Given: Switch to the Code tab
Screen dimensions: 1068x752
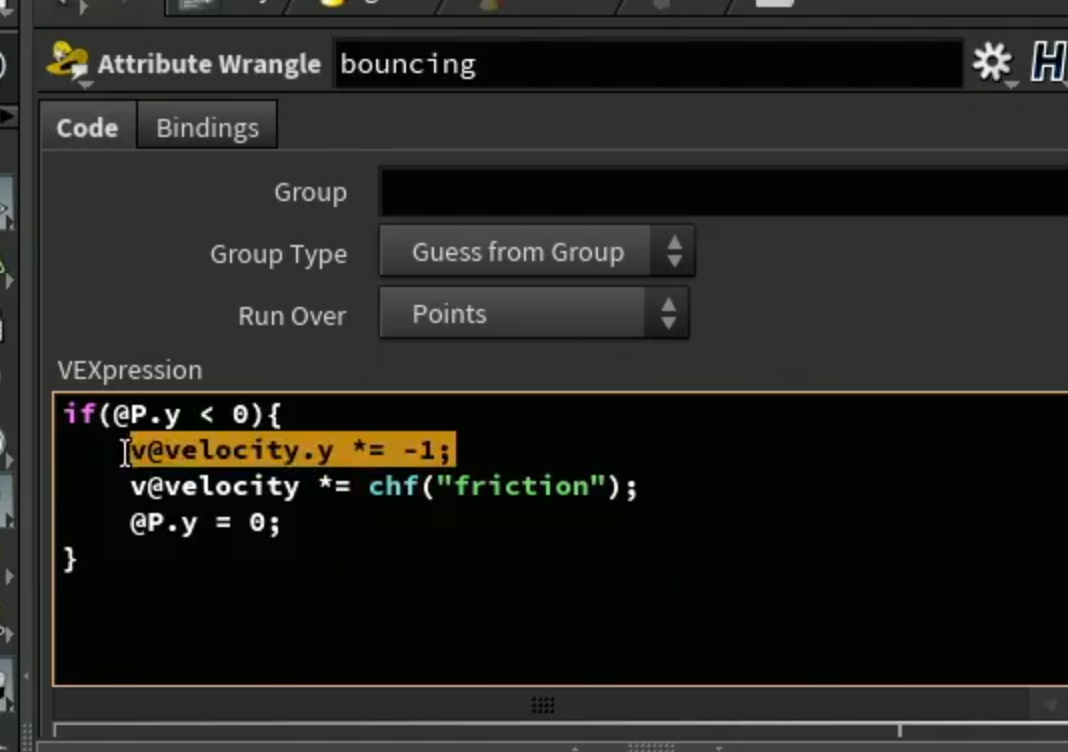Looking at the screenshot, I should tap(87, 127).
